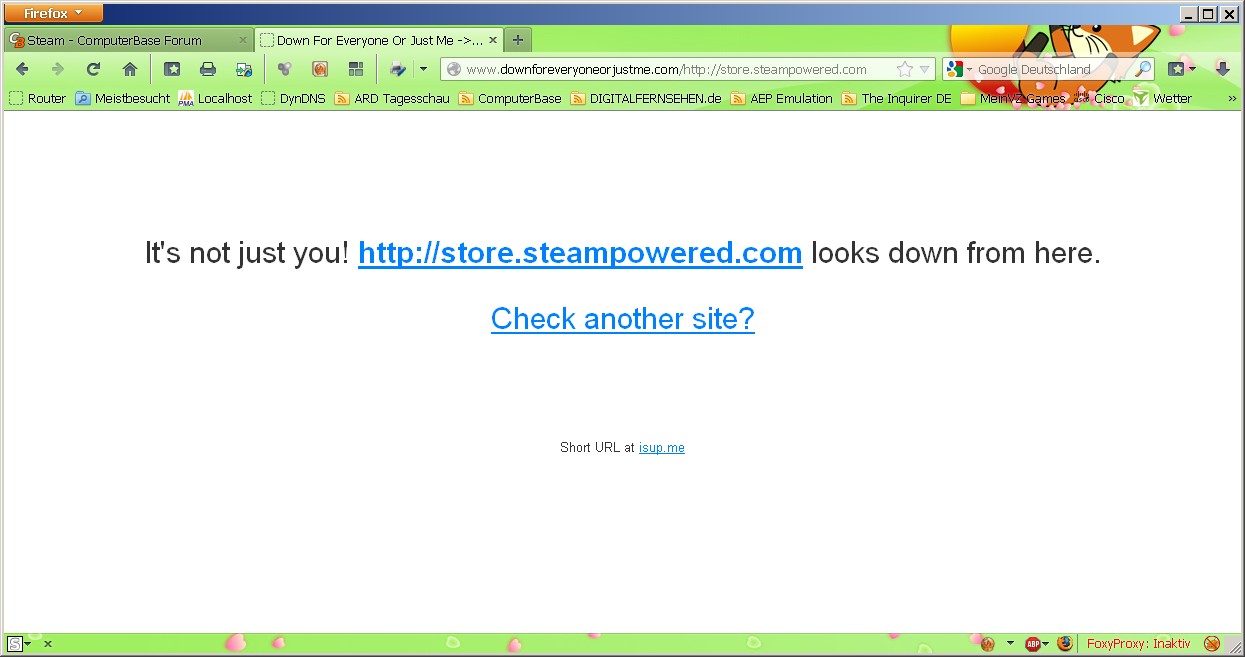Image resolution: width=1245 pixels, height=657 pixels.
Task: Open the bookmarks star toolbar button
Action: click(172, 69)
